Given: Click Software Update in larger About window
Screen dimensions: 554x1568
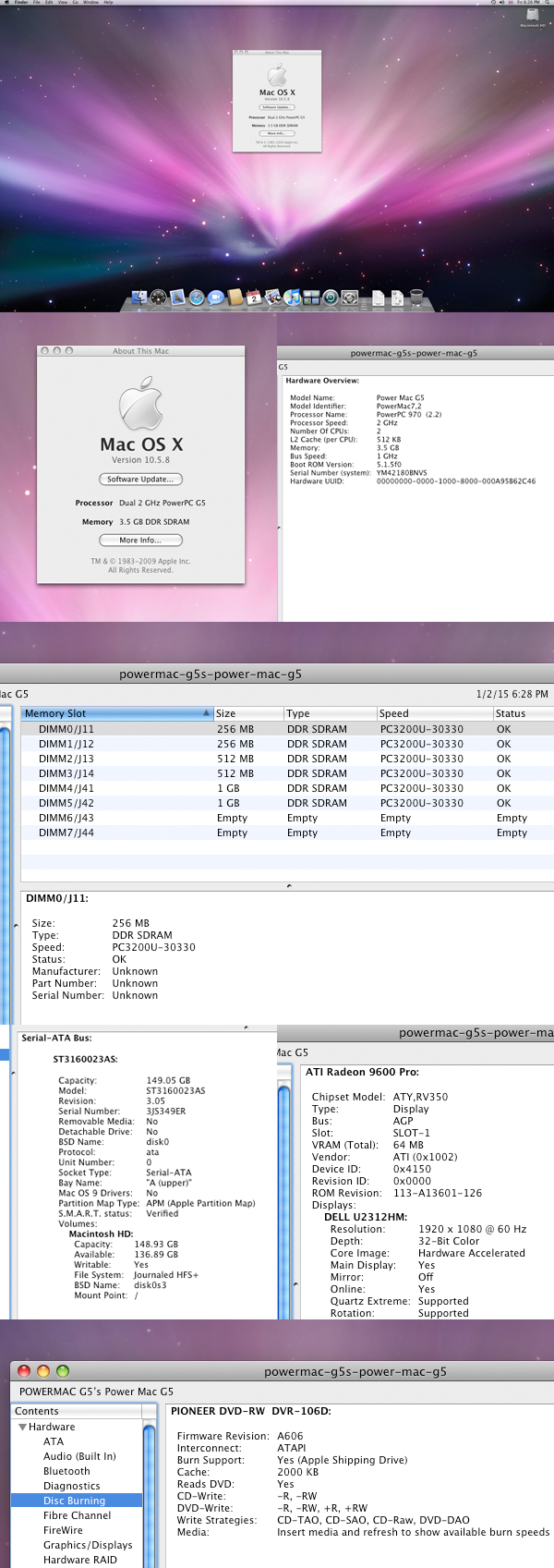Looking at the screenshot, I should [140, 479].
